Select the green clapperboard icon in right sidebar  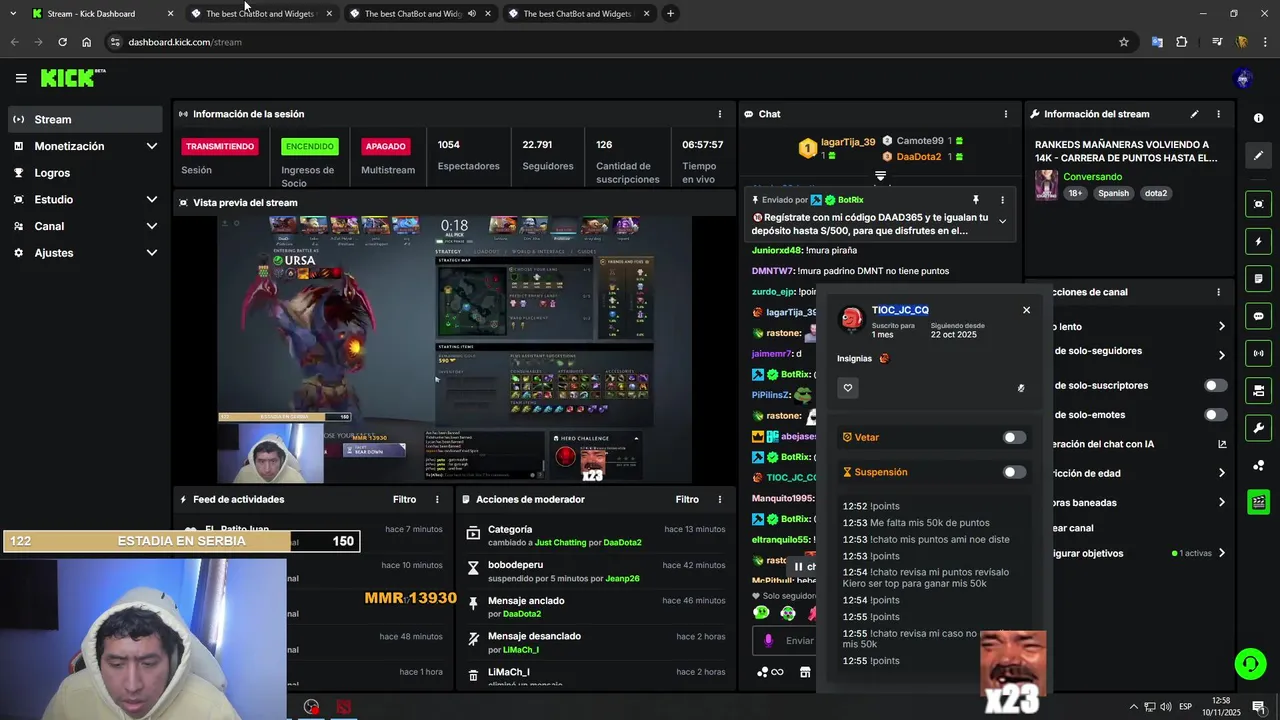click(x=1258, y=502)
